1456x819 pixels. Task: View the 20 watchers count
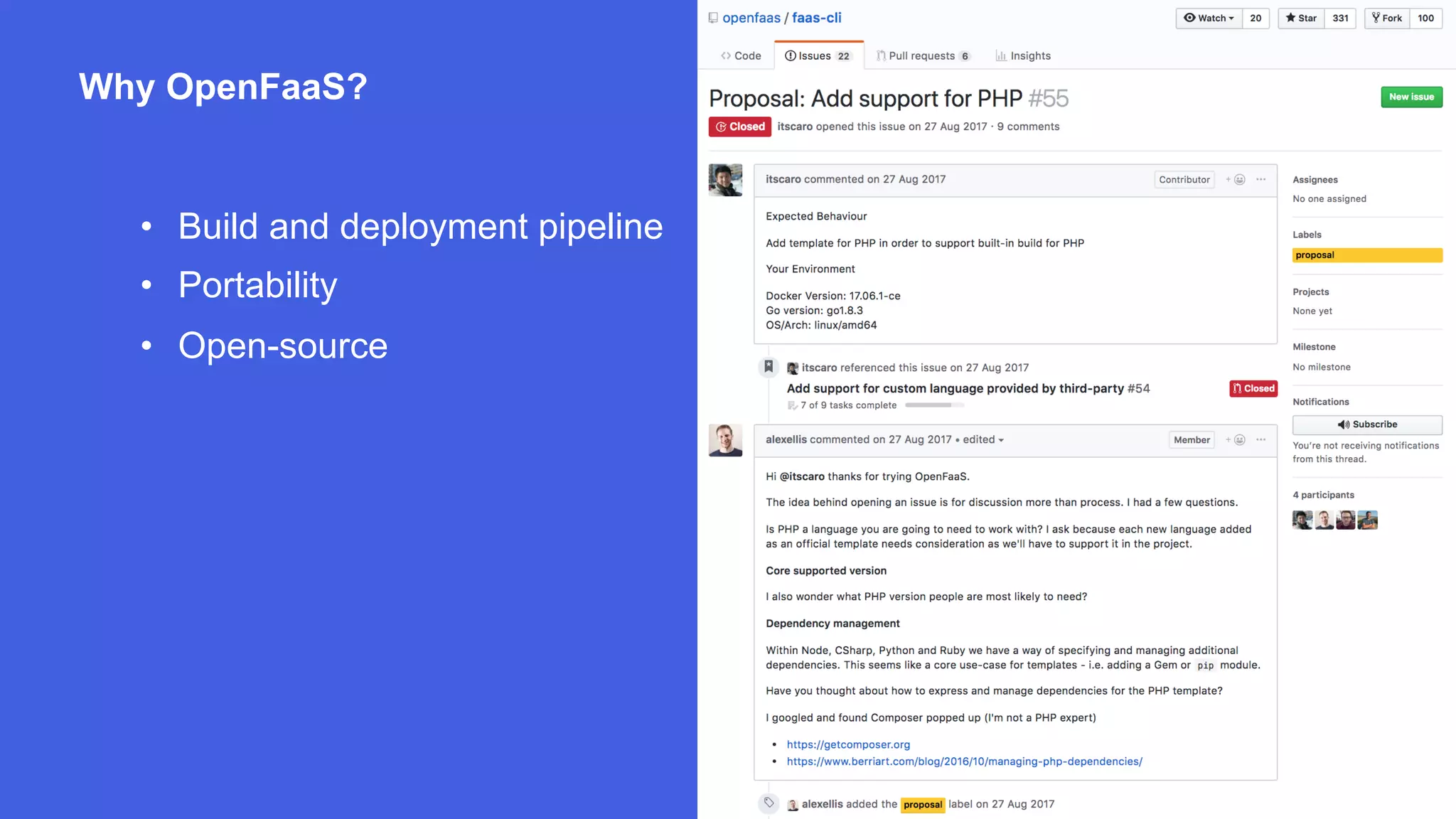pos(1256,18)
